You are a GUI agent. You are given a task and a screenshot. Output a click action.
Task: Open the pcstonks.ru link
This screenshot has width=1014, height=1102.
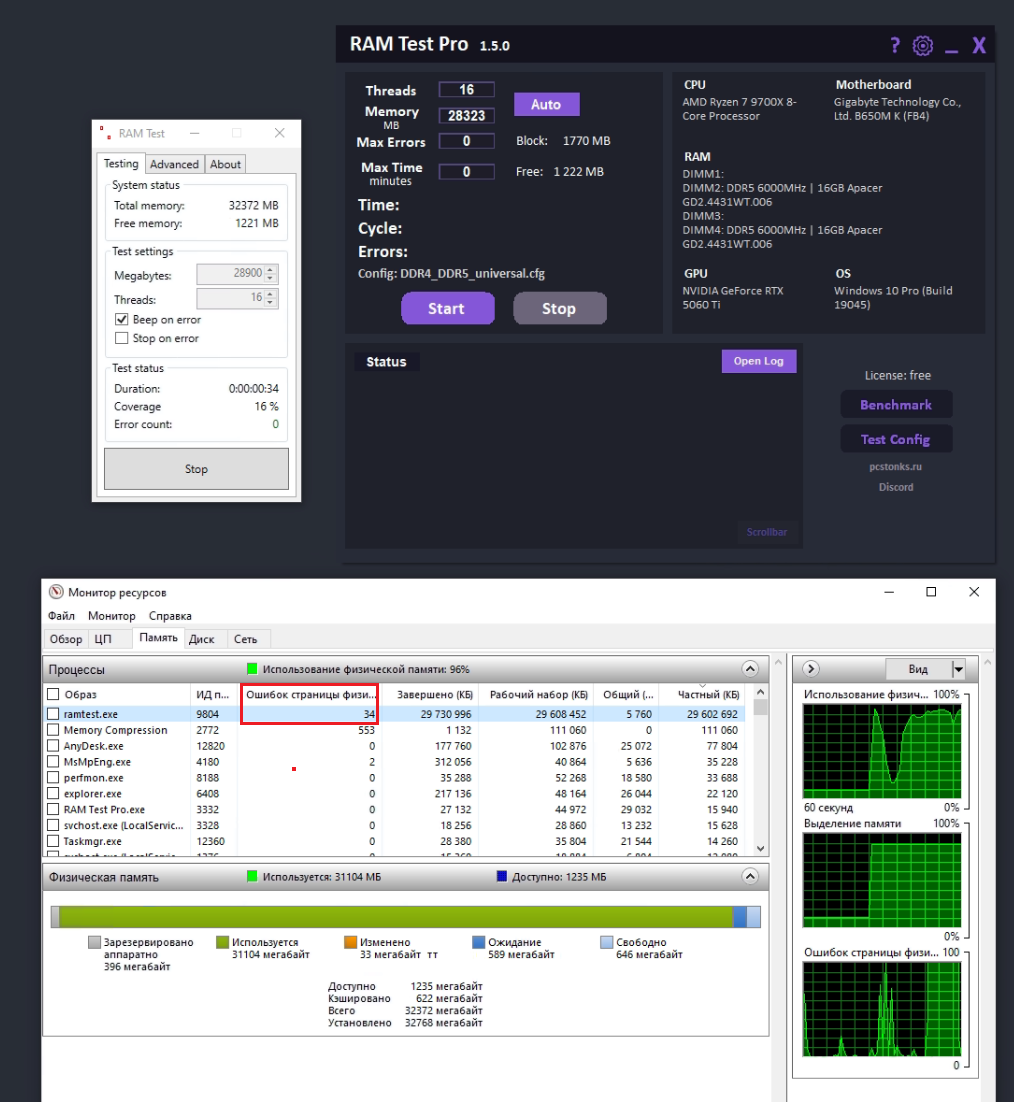click(x=895, y=467)
